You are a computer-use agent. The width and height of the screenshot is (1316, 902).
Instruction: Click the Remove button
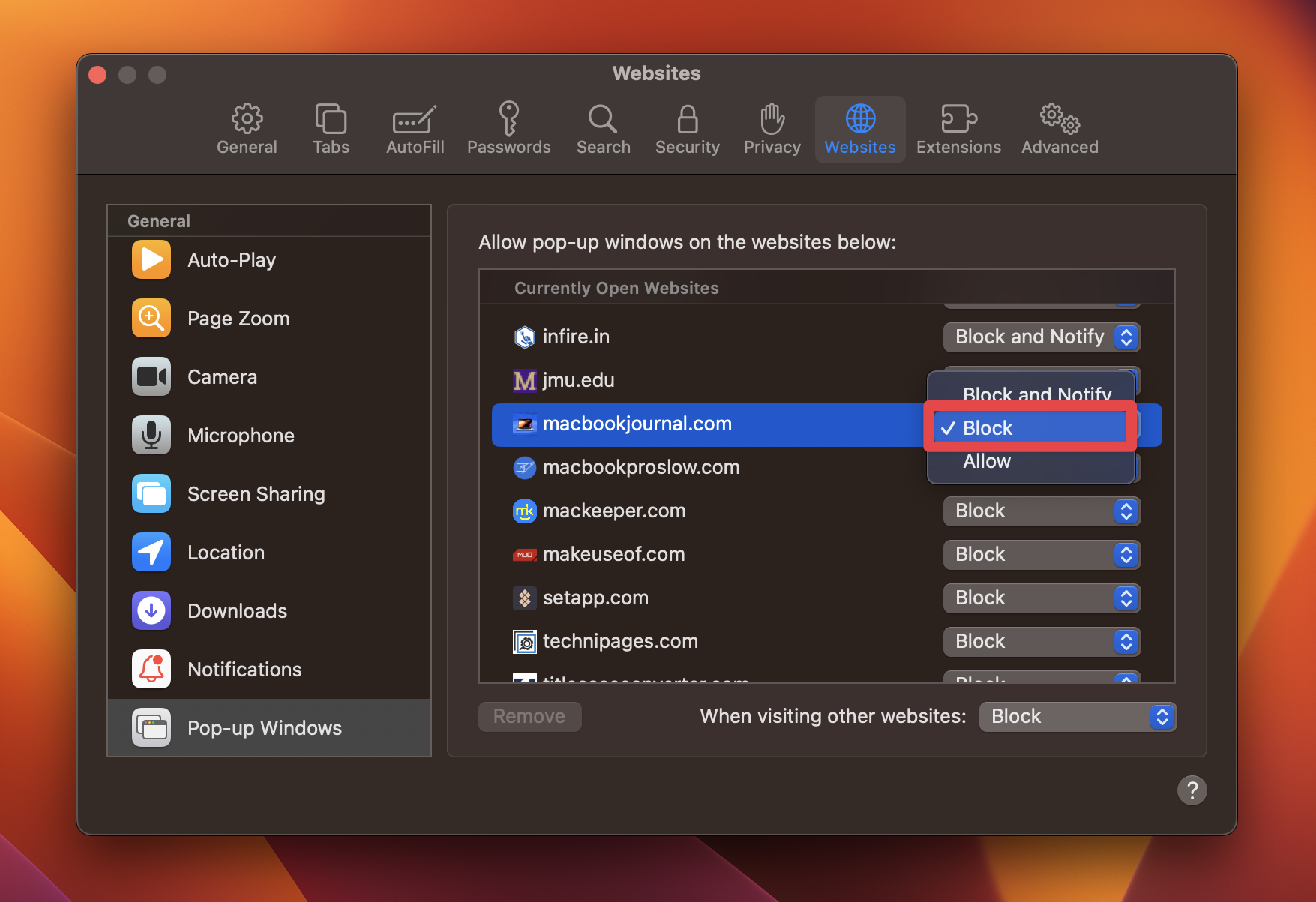pyautogui.click(x=529, y=717)
